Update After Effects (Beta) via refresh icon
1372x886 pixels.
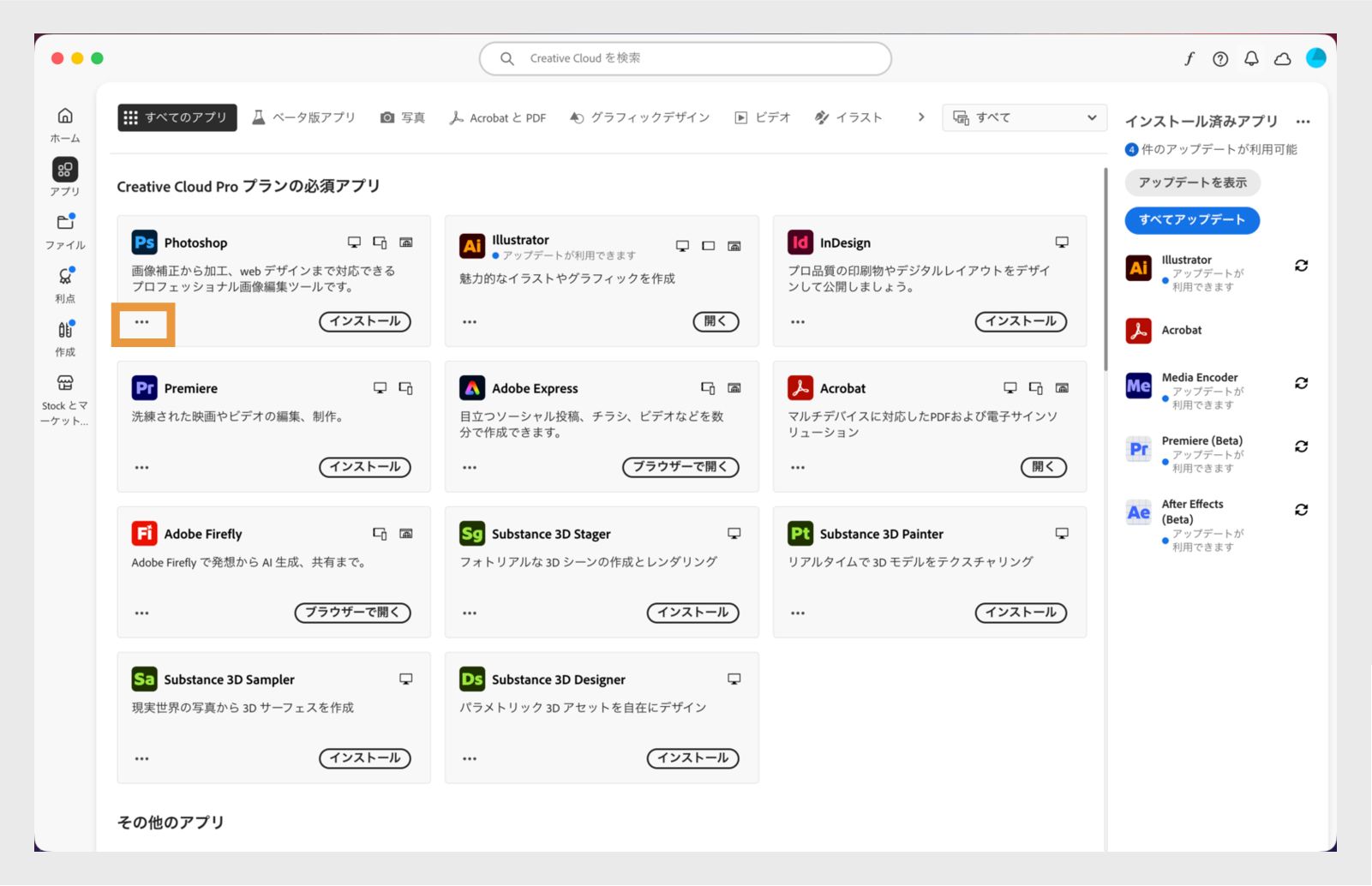1301,510
